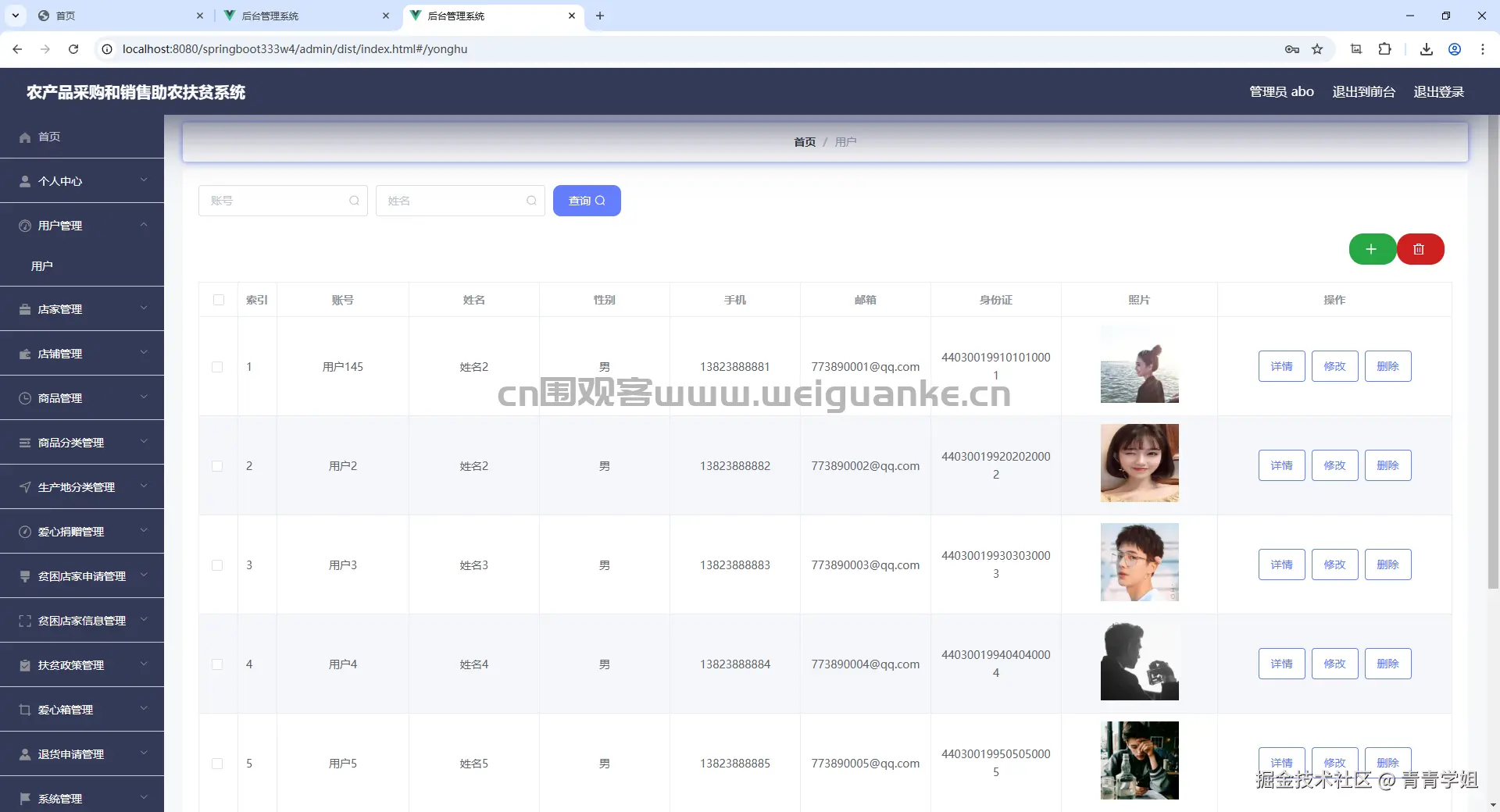Image resolution: width=1500 pixels, height=812 pixels.
Task: Click the 查询 search button
Action: coord(587,201)
